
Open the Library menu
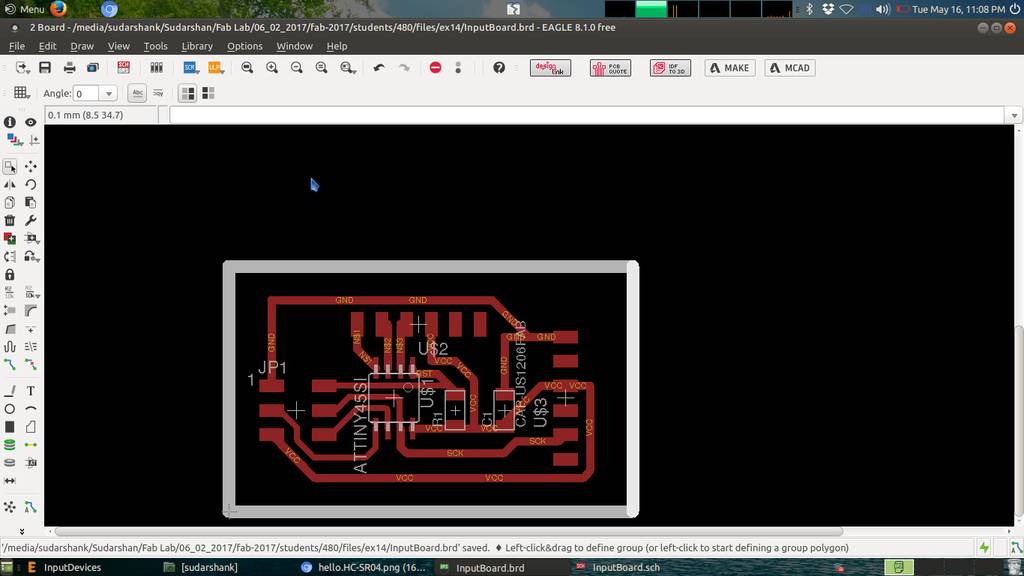click(x=197, y=46)
